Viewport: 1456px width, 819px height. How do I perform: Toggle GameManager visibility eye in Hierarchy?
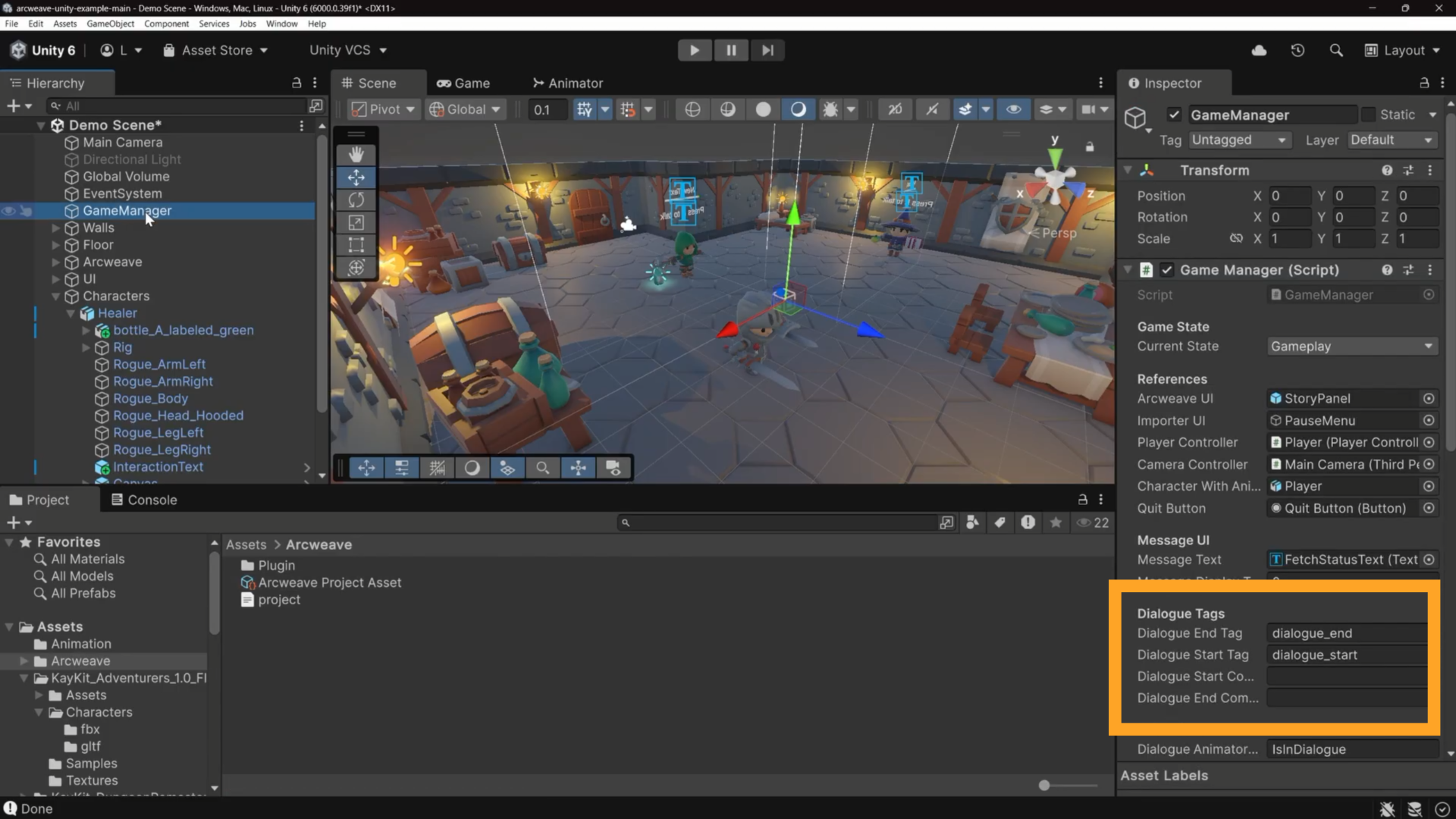point(8,211)
